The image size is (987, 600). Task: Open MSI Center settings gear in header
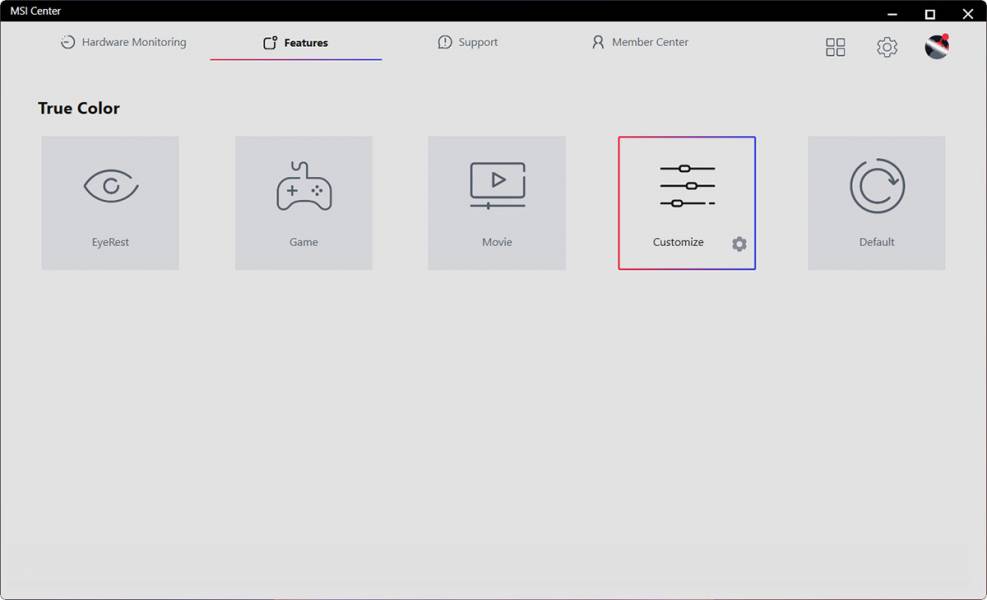[x=887, y=47]
